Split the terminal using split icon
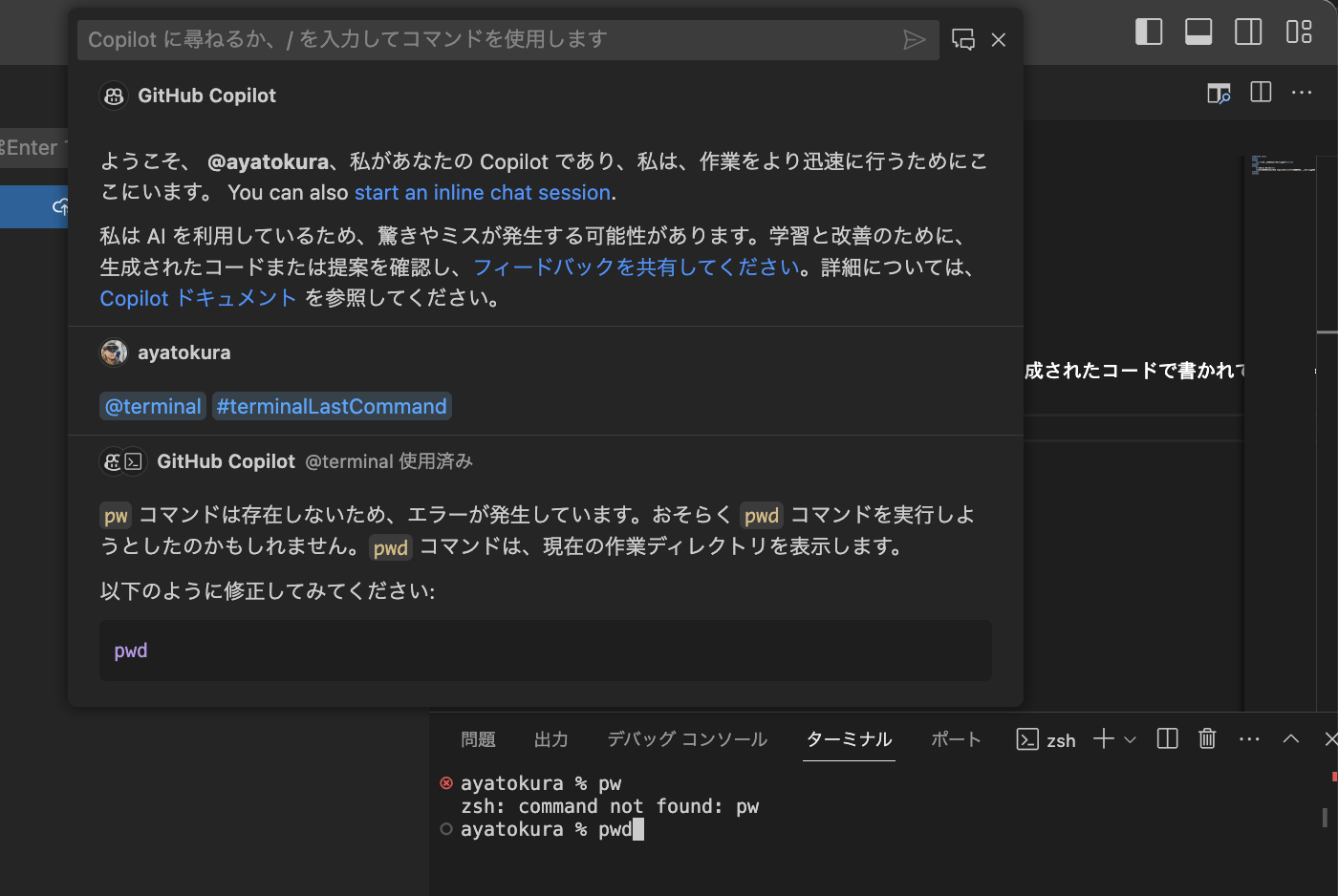 [x=1167, y=738]
